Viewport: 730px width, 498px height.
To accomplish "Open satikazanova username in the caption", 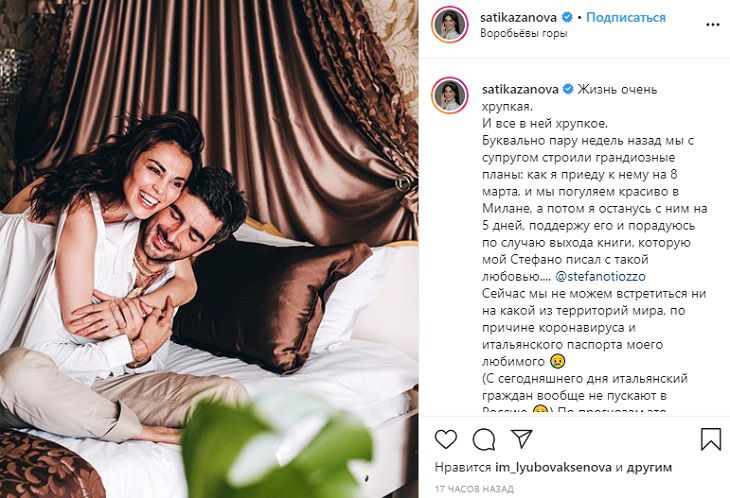I will click(520, 89).
